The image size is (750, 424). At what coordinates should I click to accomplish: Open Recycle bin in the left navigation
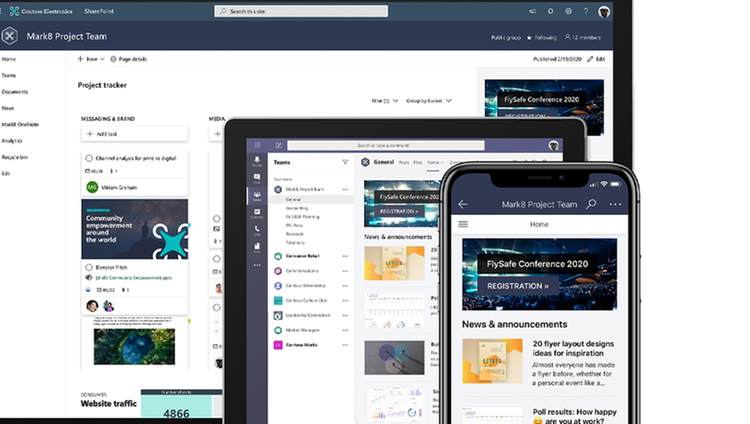click(14, 157)
